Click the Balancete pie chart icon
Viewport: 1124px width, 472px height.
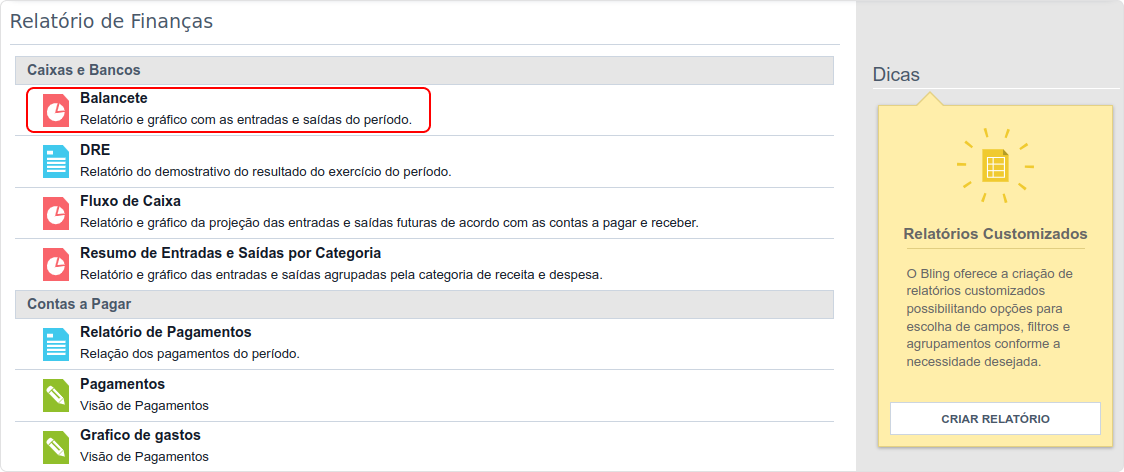[x=55, y=110]
